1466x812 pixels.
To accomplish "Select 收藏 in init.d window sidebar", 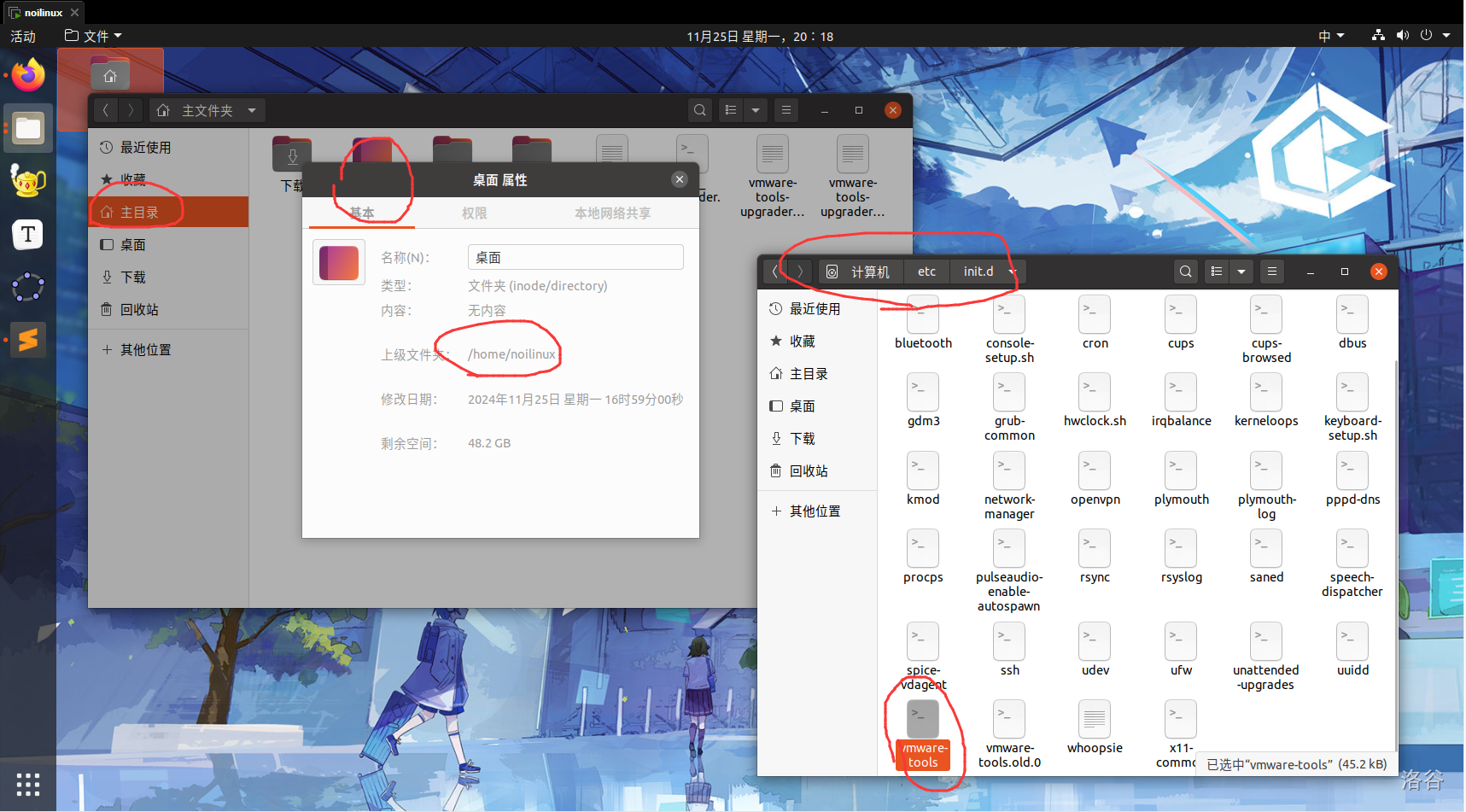I will click(x=817, y=341).
